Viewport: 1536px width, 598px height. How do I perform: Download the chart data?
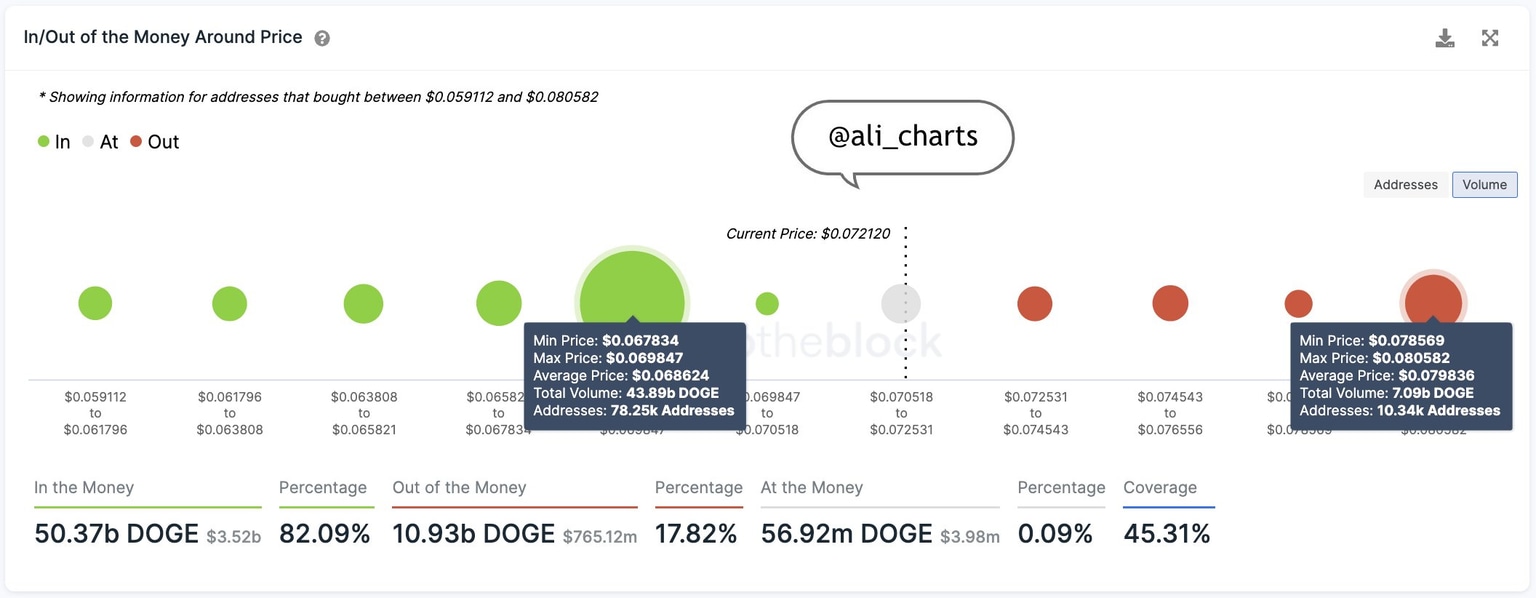pos(1444,37)
